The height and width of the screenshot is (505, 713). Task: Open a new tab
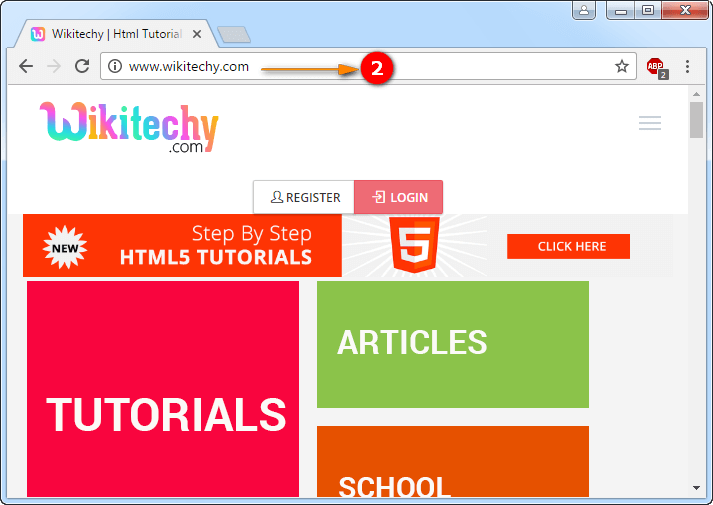coord(233,35)
